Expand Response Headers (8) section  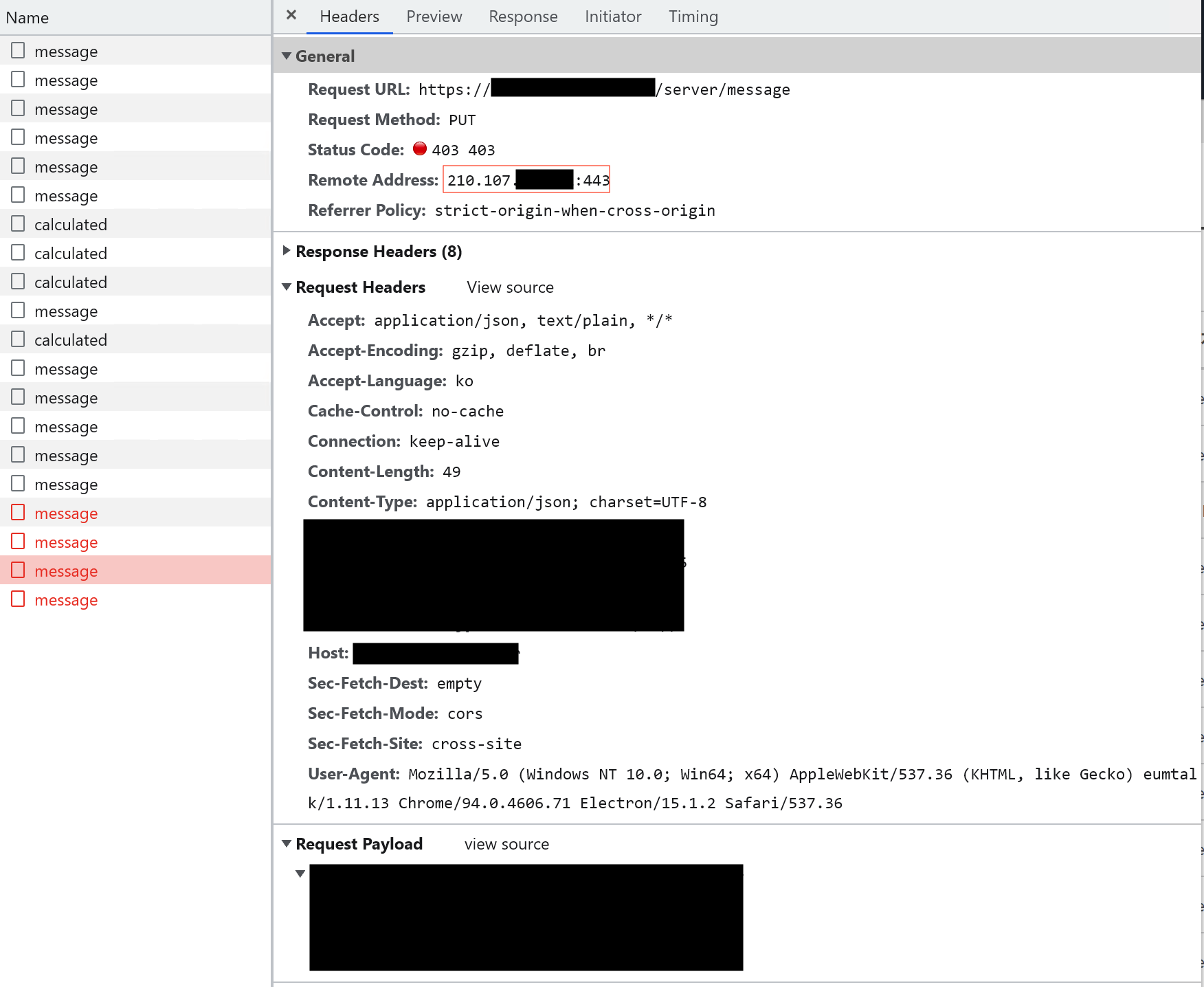tap(287, 251)
